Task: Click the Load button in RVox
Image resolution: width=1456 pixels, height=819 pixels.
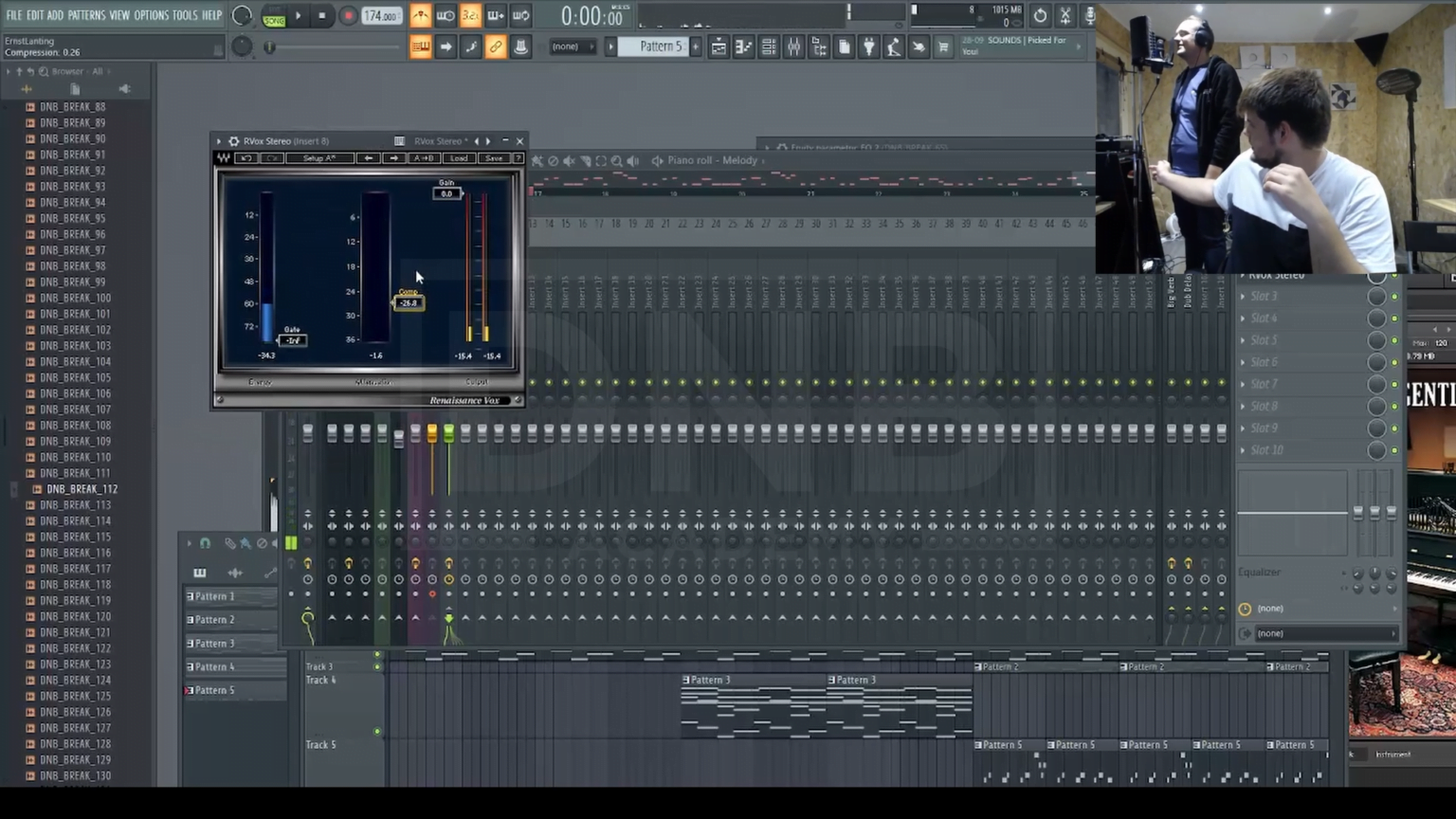Action: (459, 158)
